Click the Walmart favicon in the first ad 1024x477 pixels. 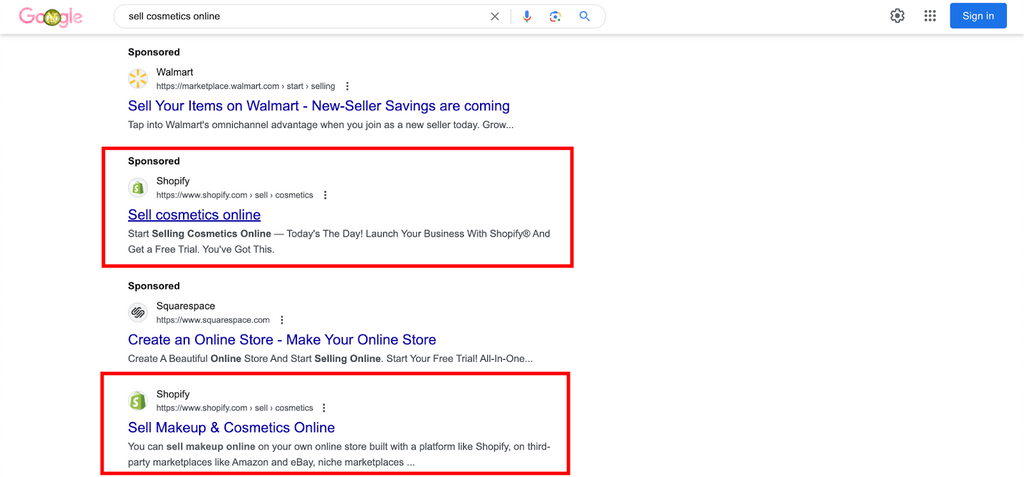pyautogui.click(x=138, y=79)
